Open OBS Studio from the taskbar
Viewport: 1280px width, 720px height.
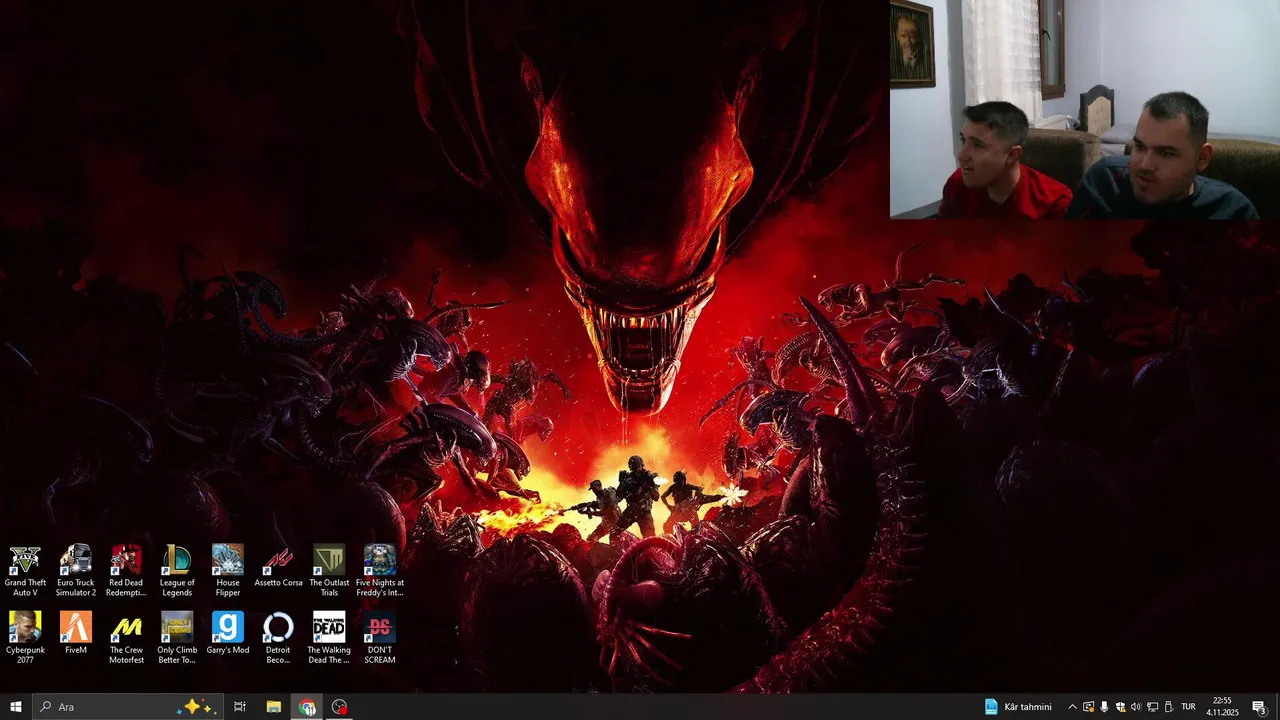[x=340, y=707]
